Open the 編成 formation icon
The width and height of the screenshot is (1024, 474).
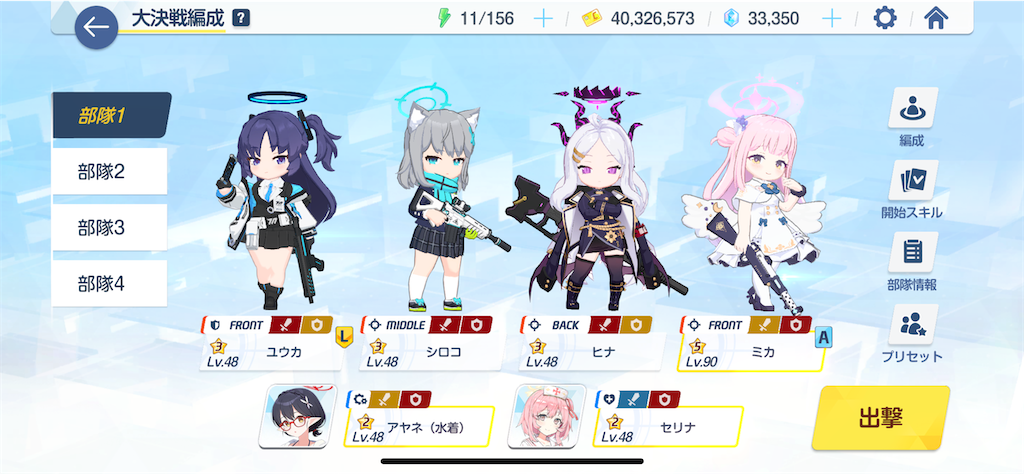click(x=913, y=108)
